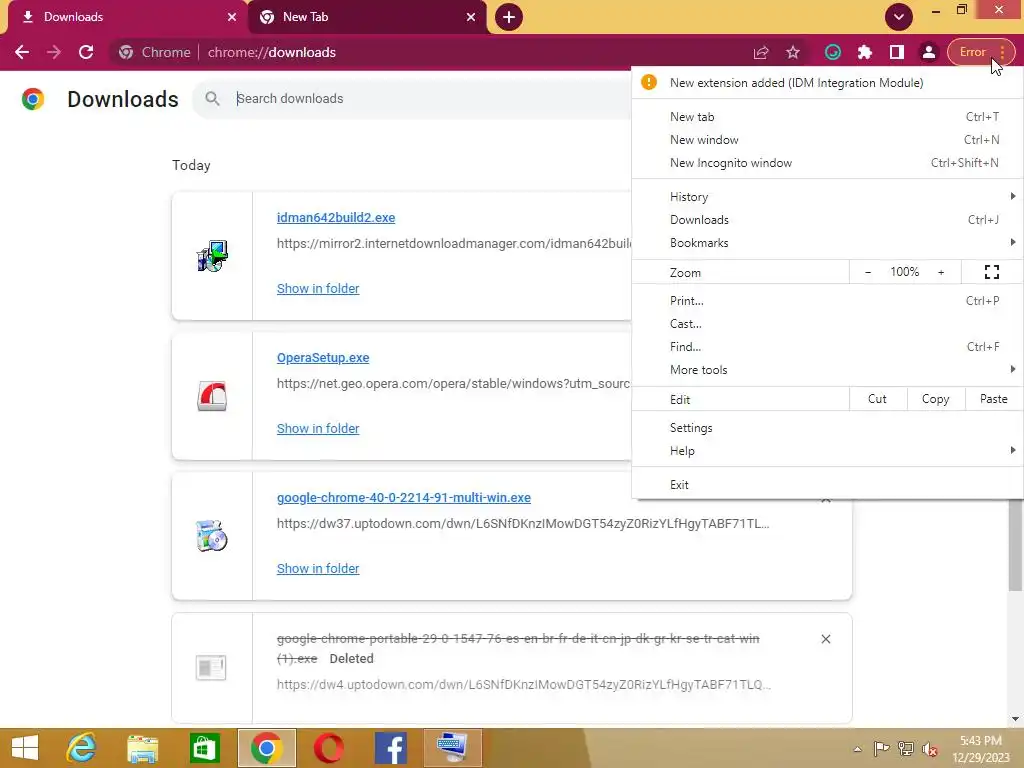Screen dimensions: 1024x768
Task: Click the vertical page scrollbar
Action: 1015,545
